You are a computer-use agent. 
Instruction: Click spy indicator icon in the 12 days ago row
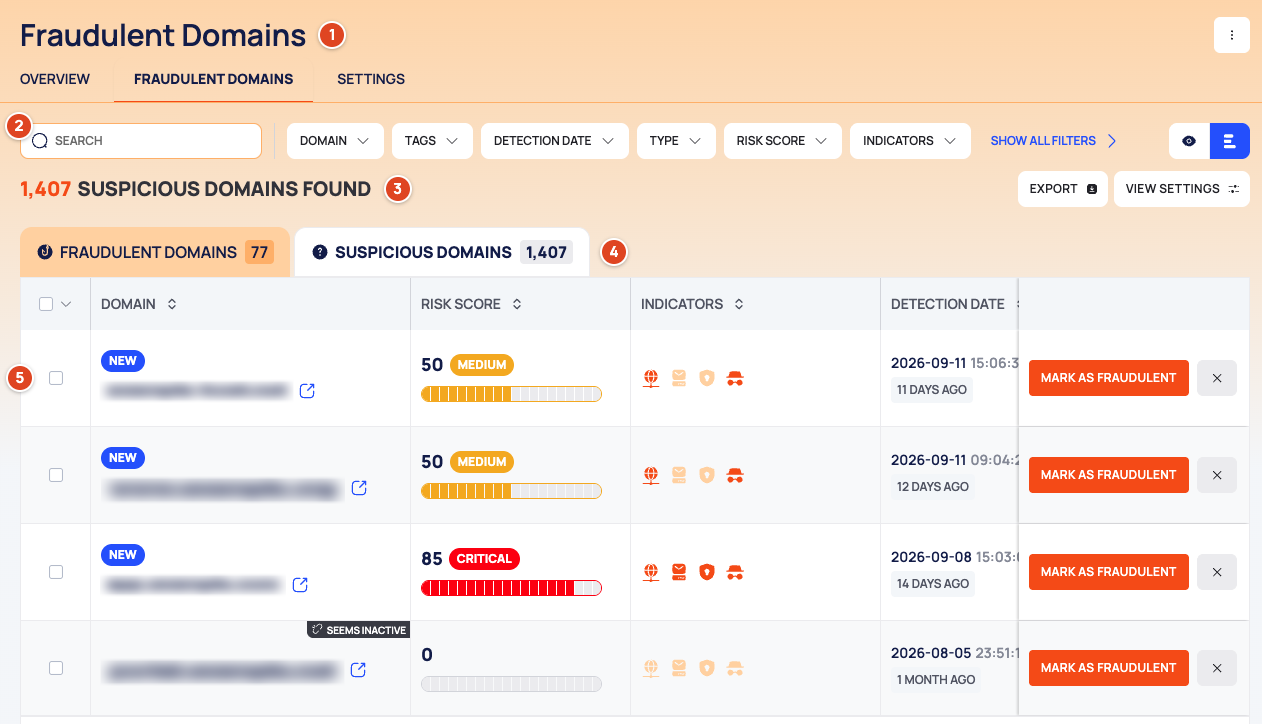[735, 475]
